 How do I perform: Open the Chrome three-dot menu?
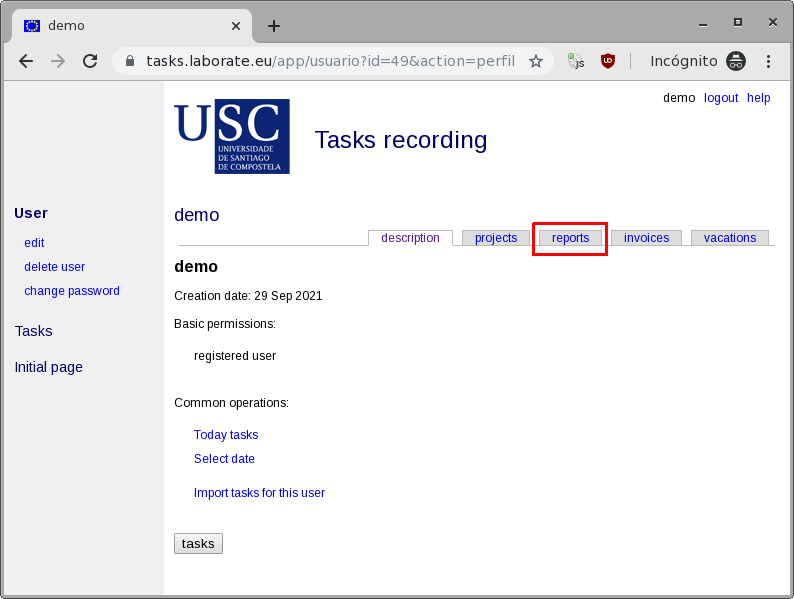(x=769, y=61)
